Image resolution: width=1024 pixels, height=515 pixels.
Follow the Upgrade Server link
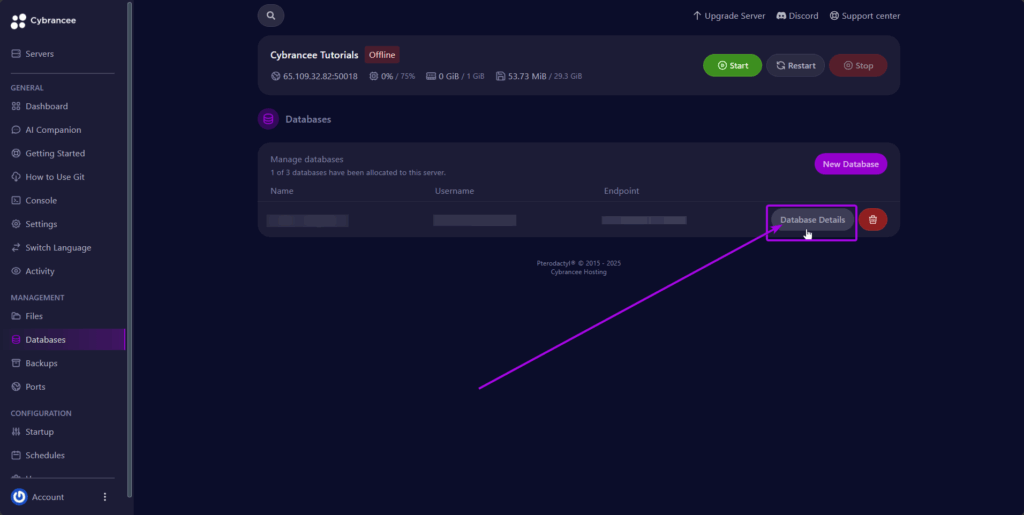(729, 16)
